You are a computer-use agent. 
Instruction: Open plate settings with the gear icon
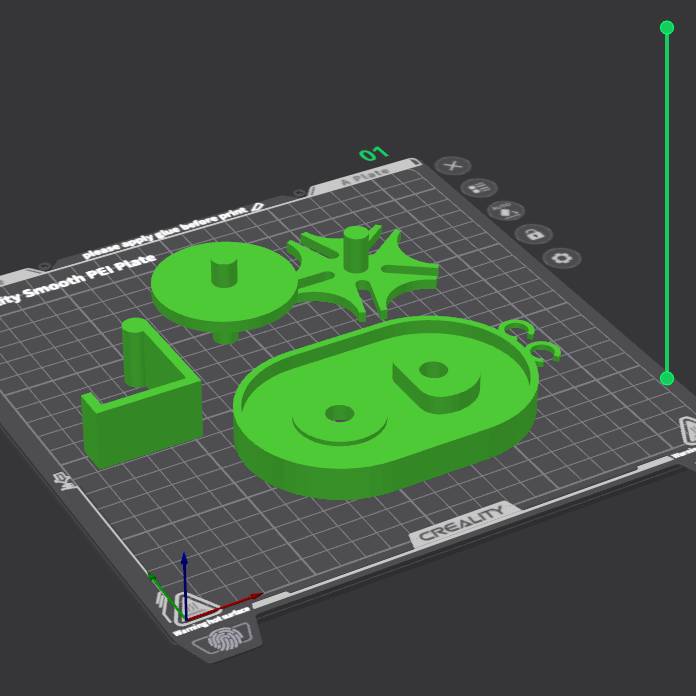562,258
